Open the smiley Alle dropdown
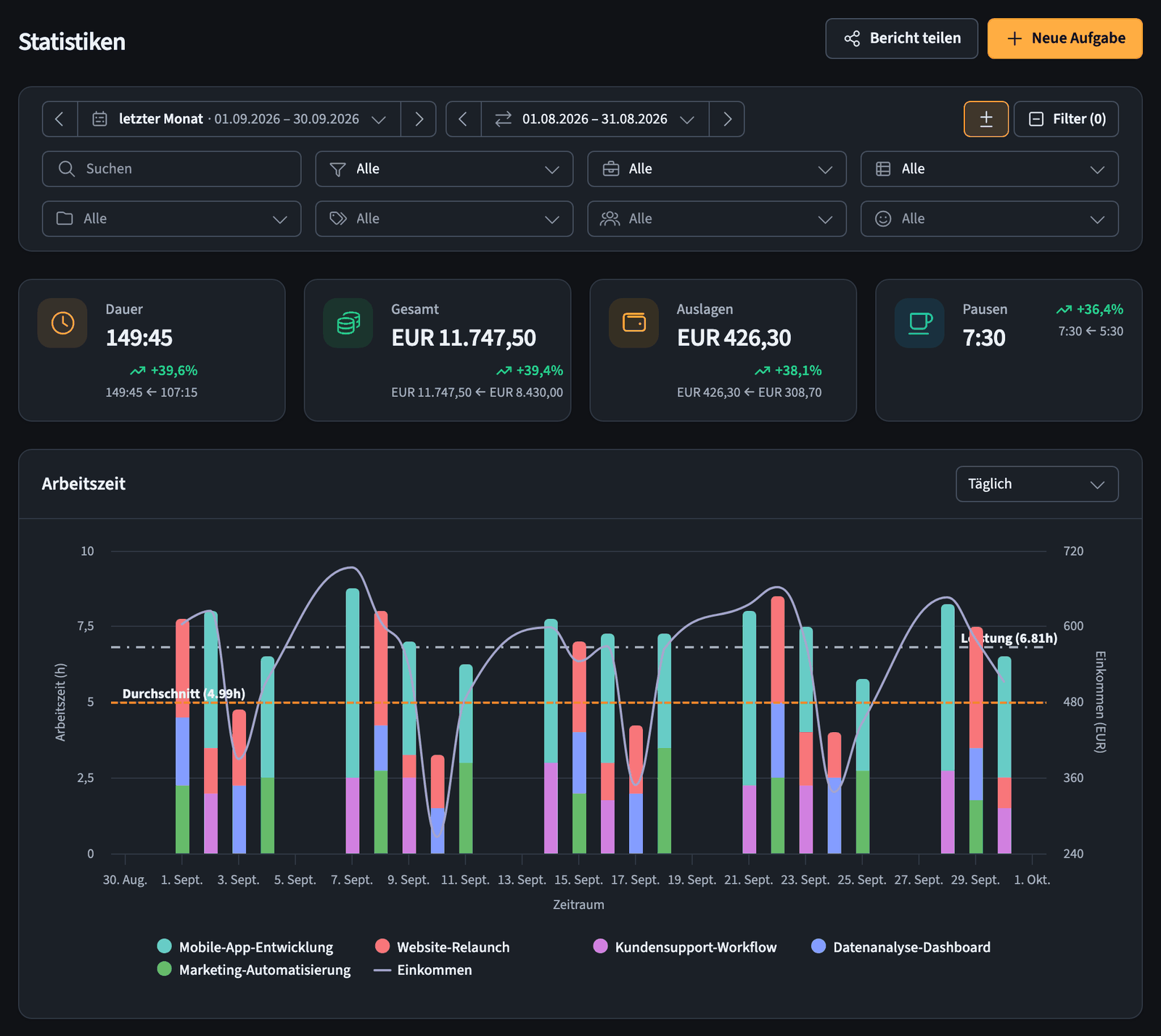Viewport: 1161px width, 1036px height. point(990,219)
